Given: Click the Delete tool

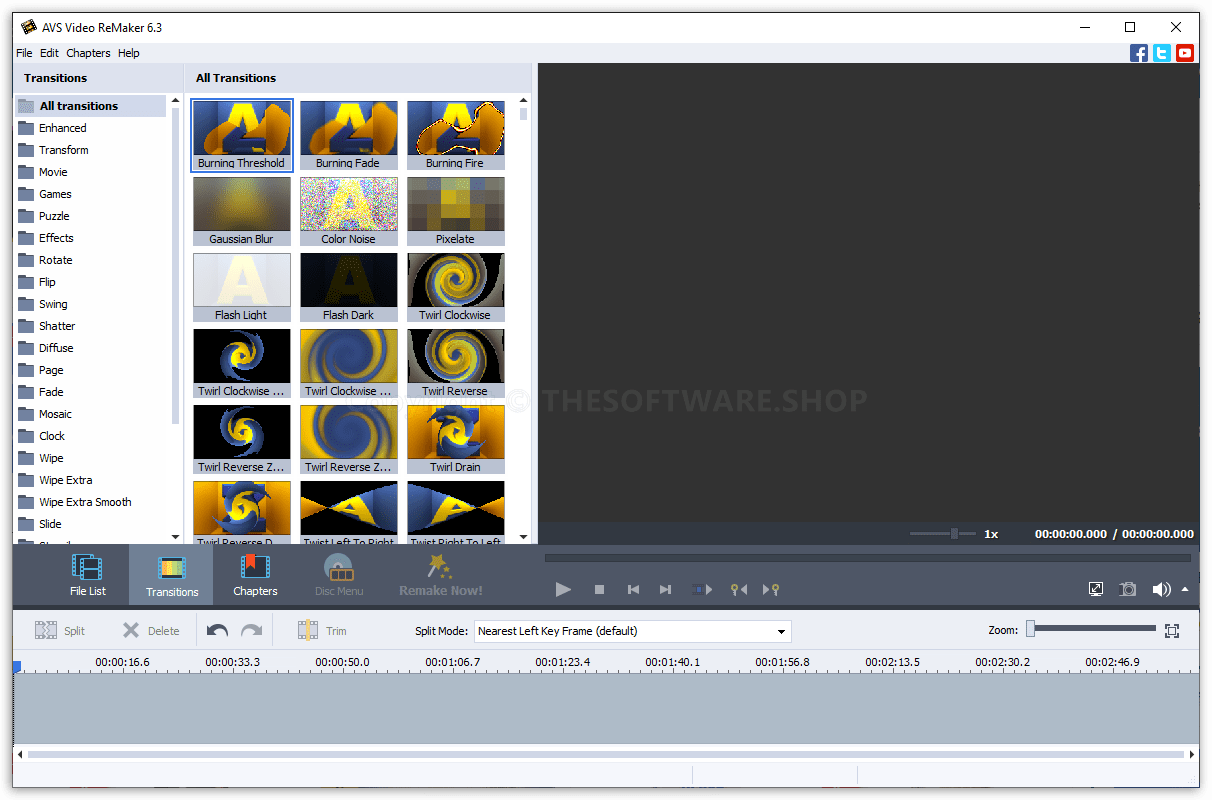Looking at the screenshot, I should pyautogui.click(x=151, y=631).
